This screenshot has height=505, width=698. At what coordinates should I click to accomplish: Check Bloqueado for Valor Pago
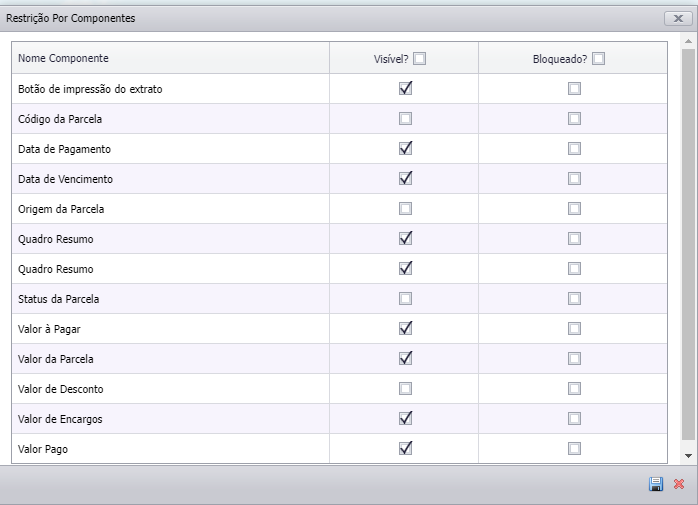point(574,448)
